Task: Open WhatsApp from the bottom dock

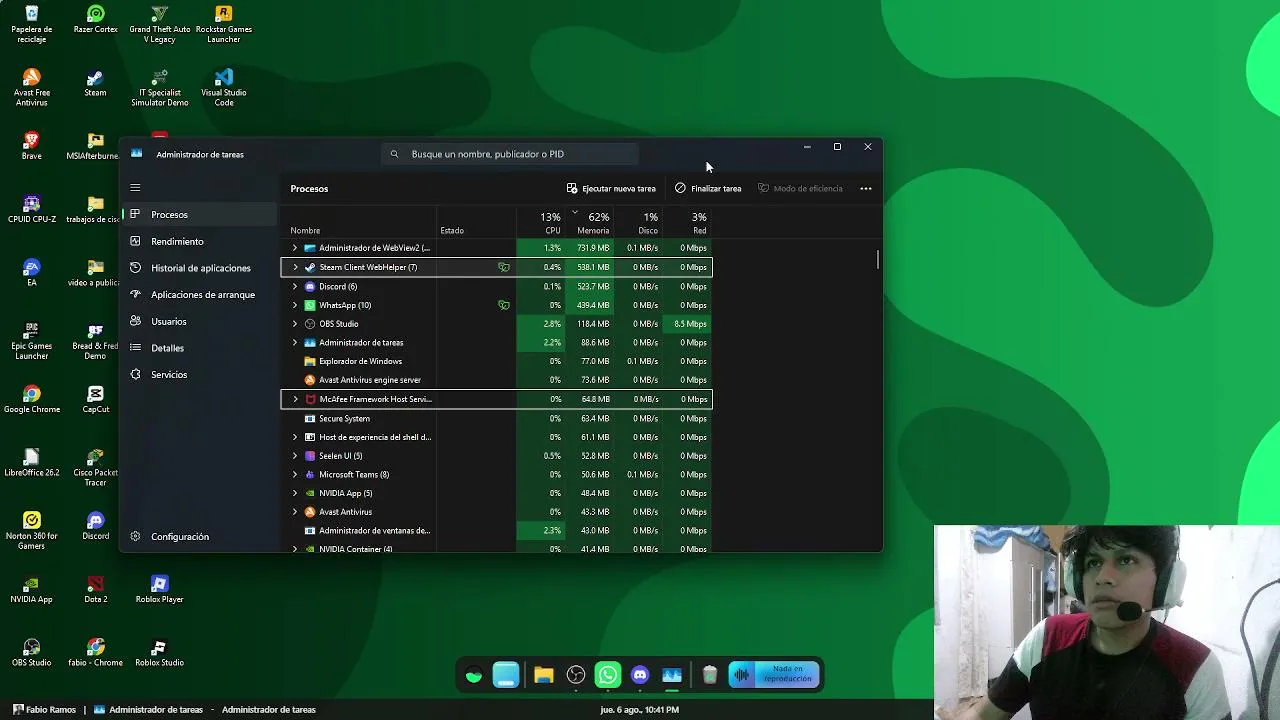Action: click(x=608, y=676)
